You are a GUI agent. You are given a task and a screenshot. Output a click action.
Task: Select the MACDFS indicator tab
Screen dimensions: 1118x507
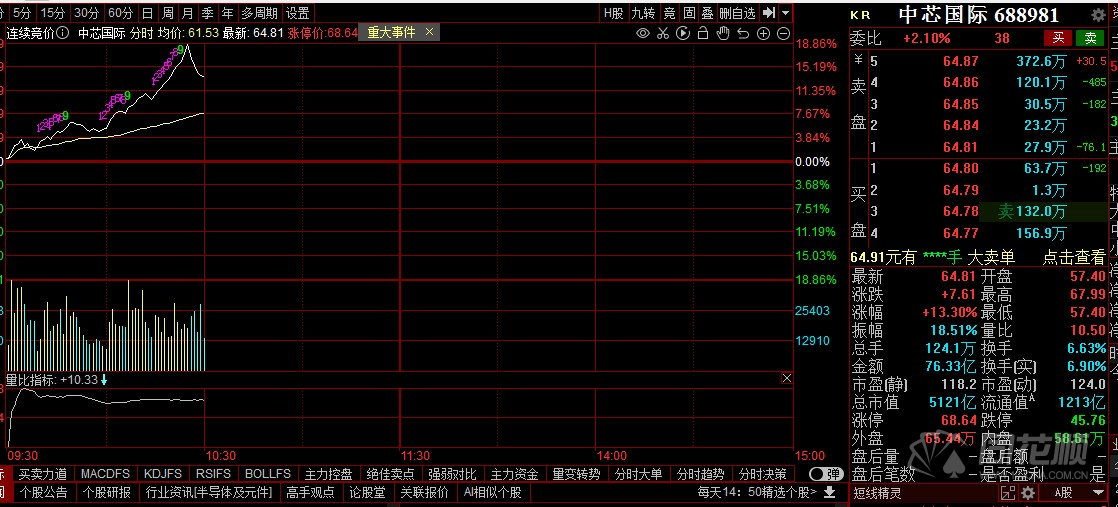pos(105,473)
